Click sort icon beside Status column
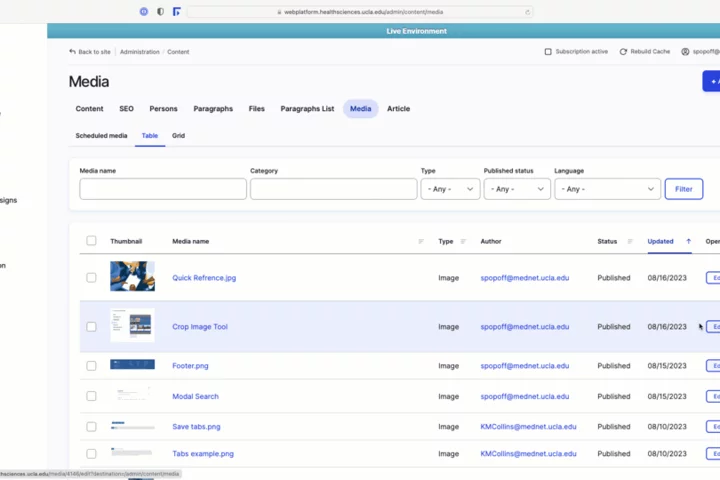Image resolution: width=720 pixels, height=480 pixels. coord(630,241)
